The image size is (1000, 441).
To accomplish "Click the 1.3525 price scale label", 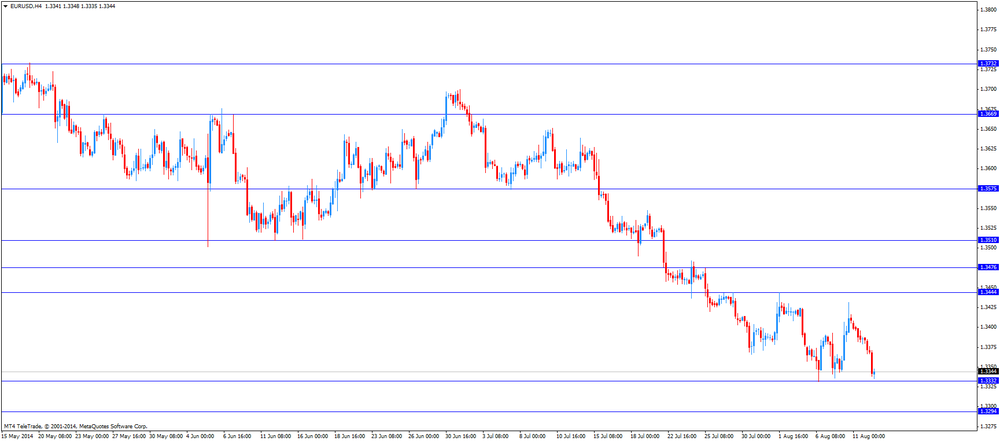I will coord(989,228).
